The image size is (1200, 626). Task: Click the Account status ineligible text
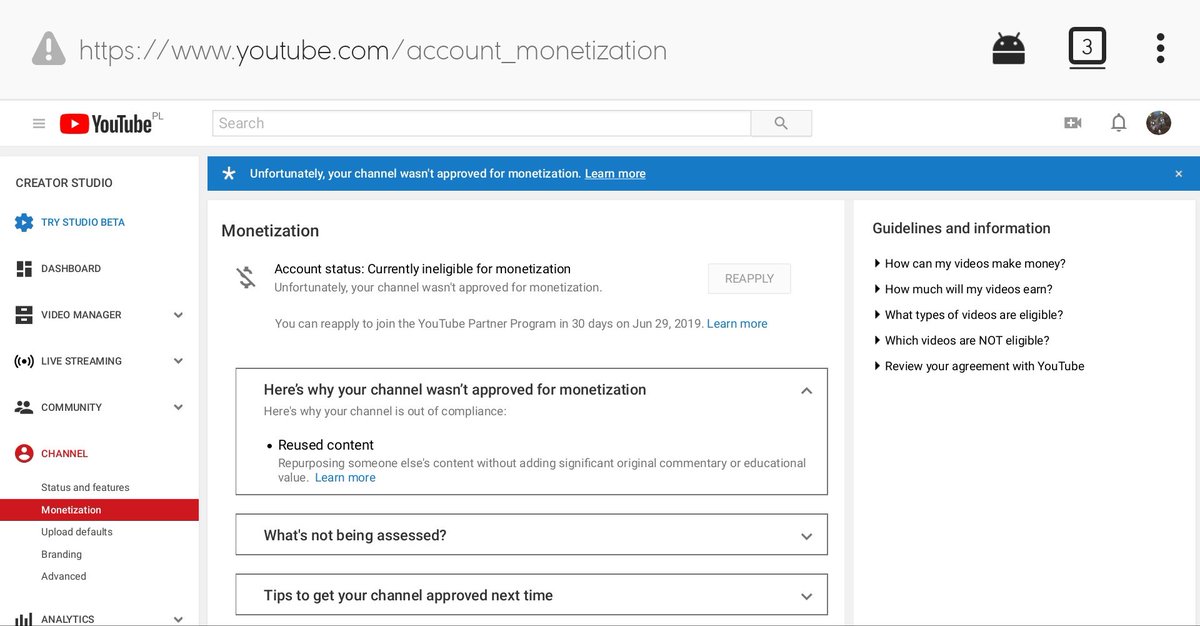[x=422, y=269]
